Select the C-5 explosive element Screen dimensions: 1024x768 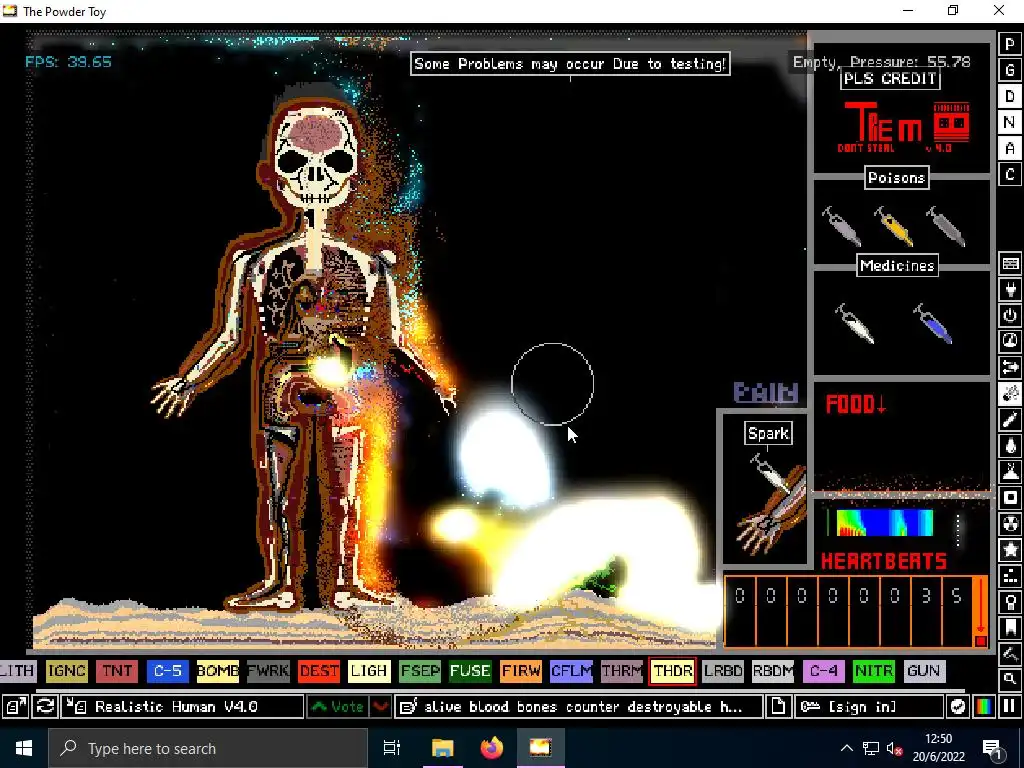(167, 671)
